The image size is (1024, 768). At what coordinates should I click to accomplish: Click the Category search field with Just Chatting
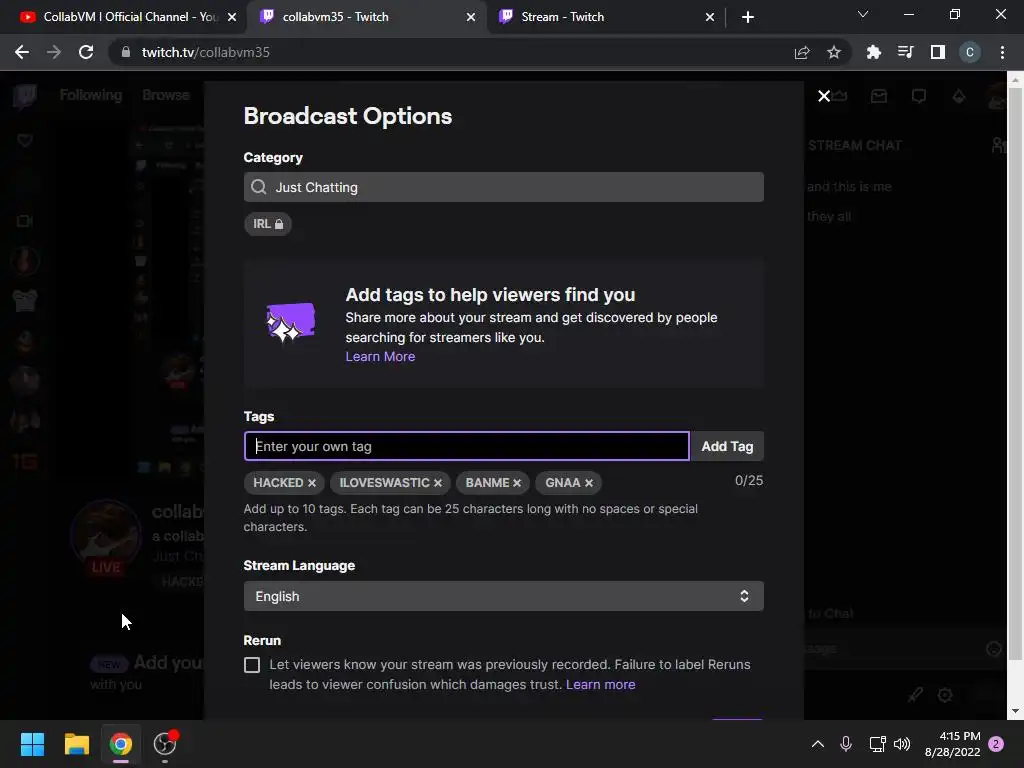504,187
